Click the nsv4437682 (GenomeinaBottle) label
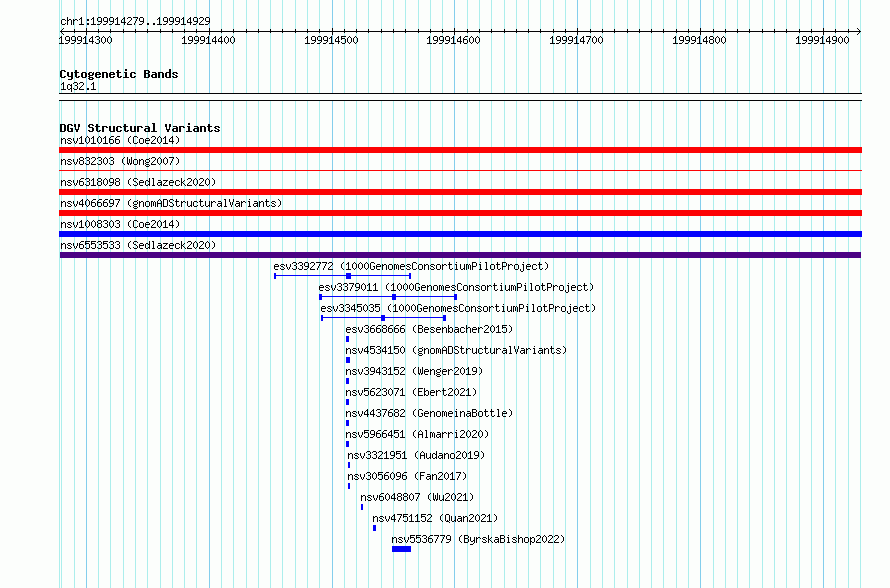The width and height of the screenshot is (890, 588). 429,413
